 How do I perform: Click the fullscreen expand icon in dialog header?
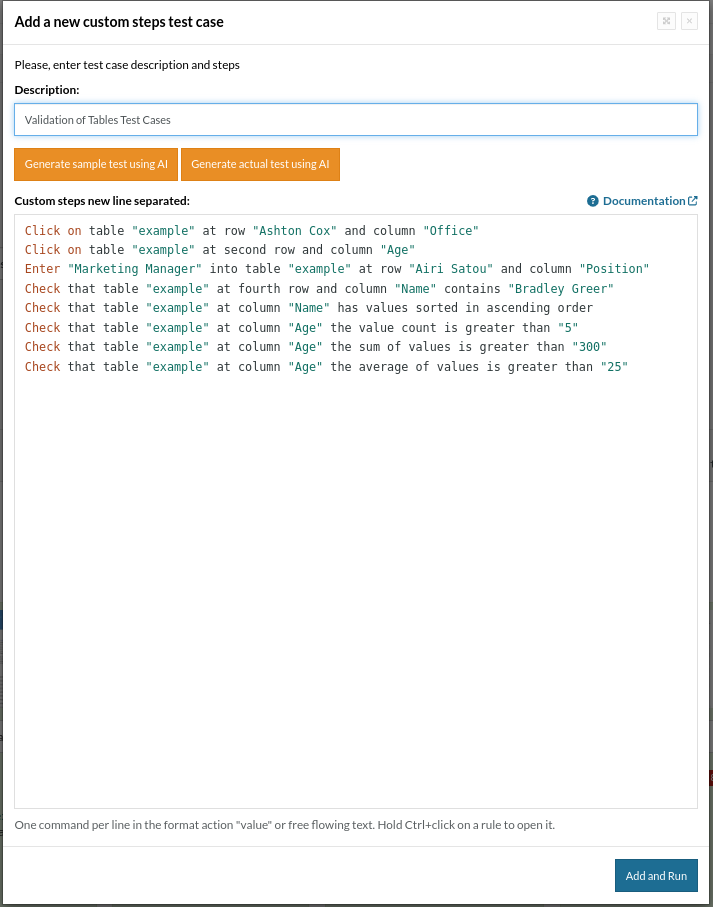point(666,21)
